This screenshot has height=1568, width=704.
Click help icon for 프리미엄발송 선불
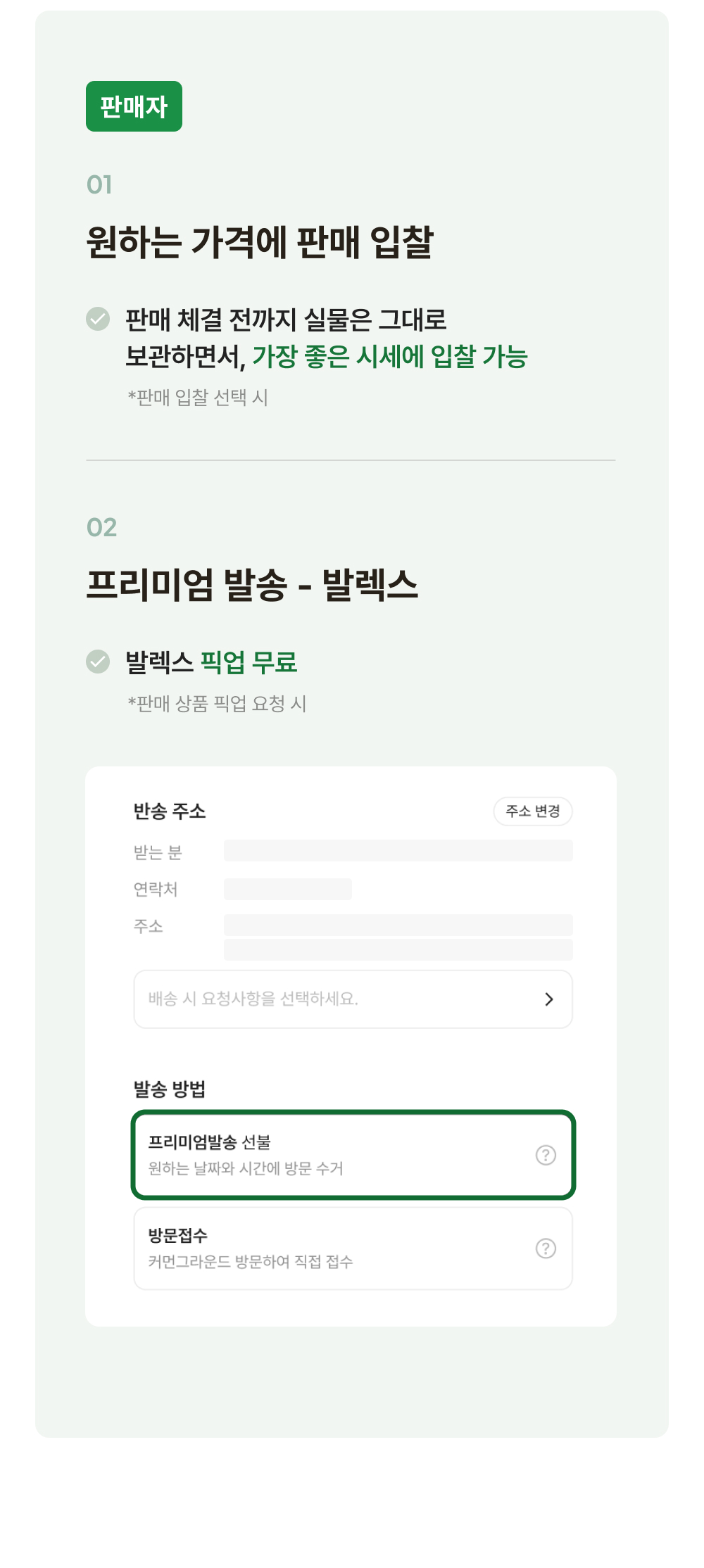pos(546,1155)
